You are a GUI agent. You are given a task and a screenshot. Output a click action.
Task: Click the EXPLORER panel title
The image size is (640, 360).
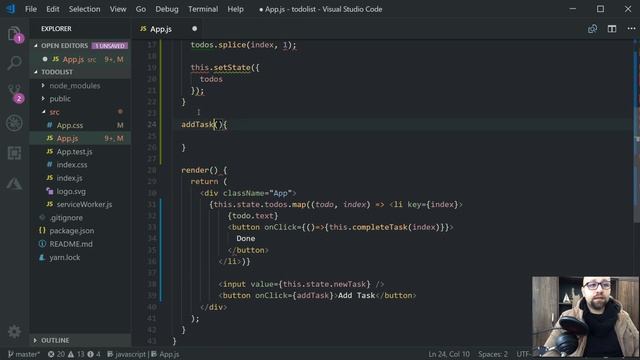tap(56, 29)
